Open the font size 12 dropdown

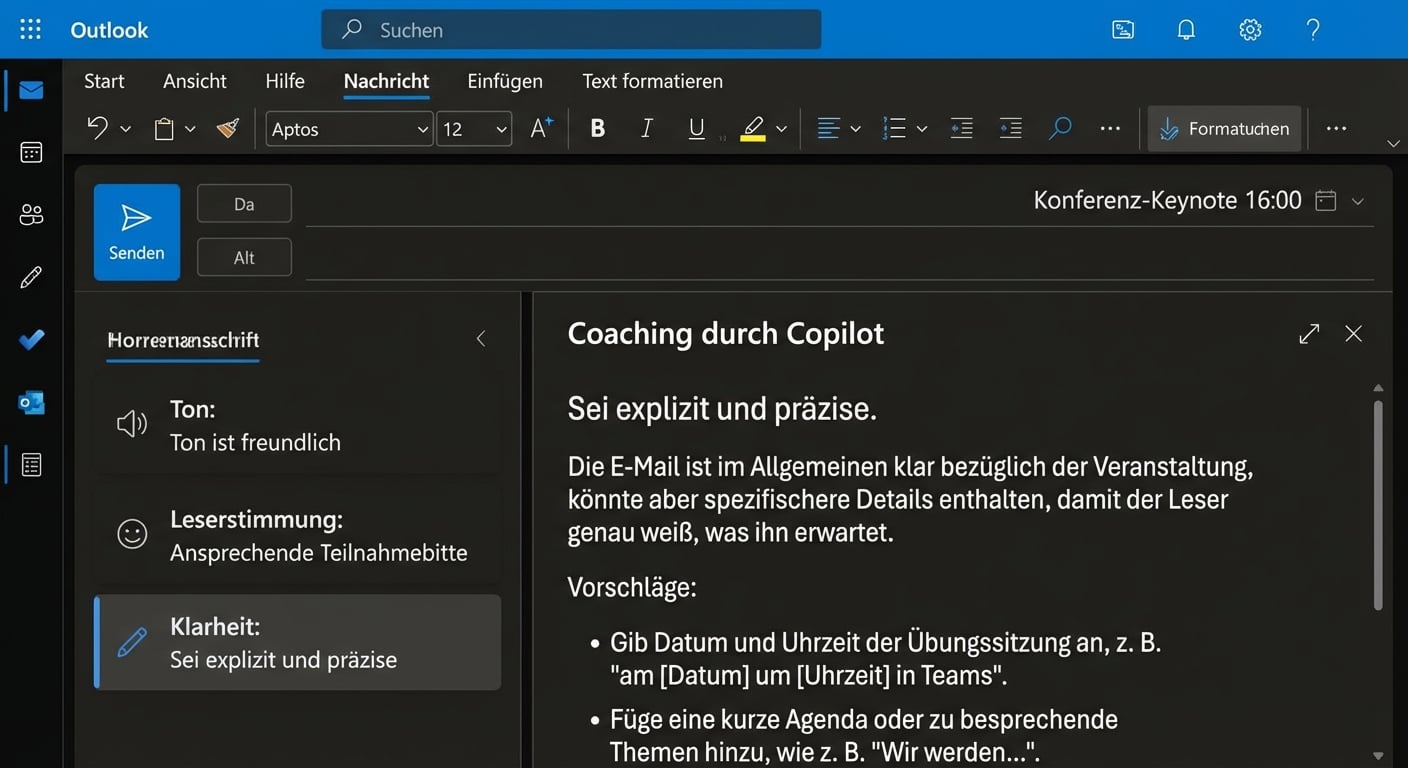(x=474, y=129)
